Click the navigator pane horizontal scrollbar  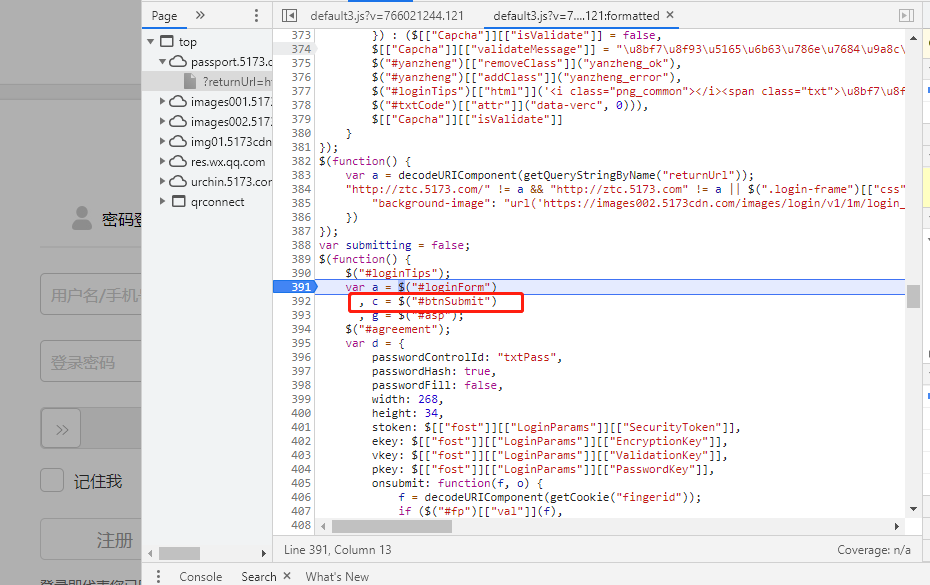click(x=180, y=553)
